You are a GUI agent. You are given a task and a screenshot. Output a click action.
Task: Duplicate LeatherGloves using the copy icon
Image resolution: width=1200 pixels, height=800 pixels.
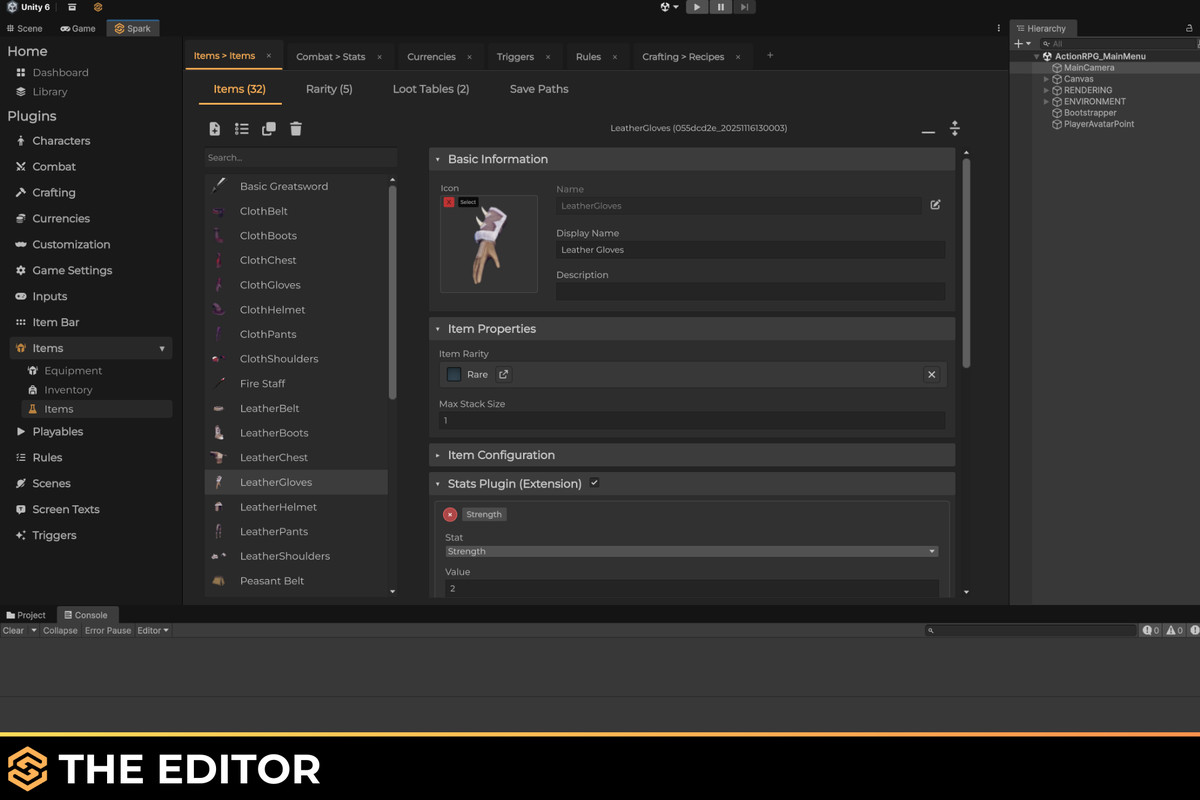tap(267, 128)
